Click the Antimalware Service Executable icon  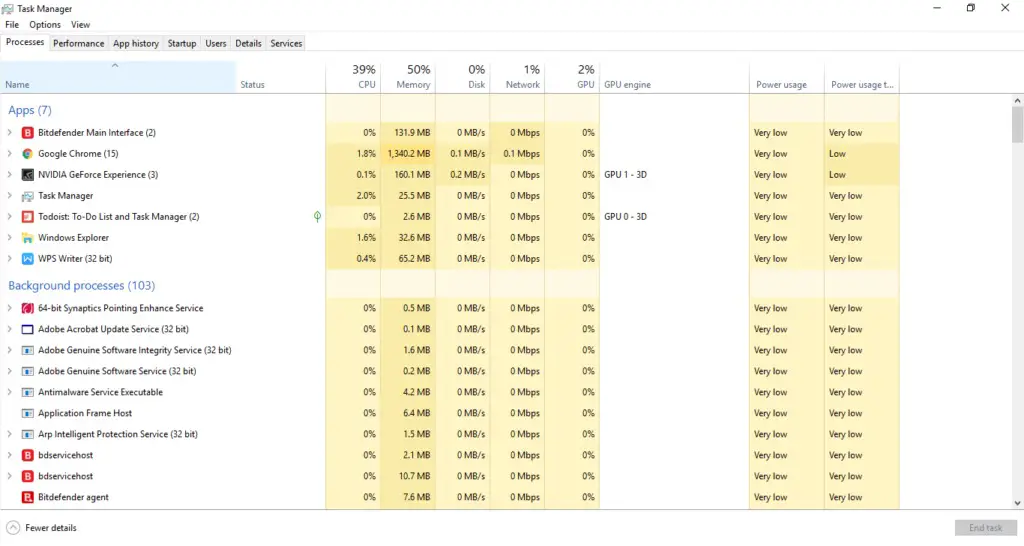point(27,392)
